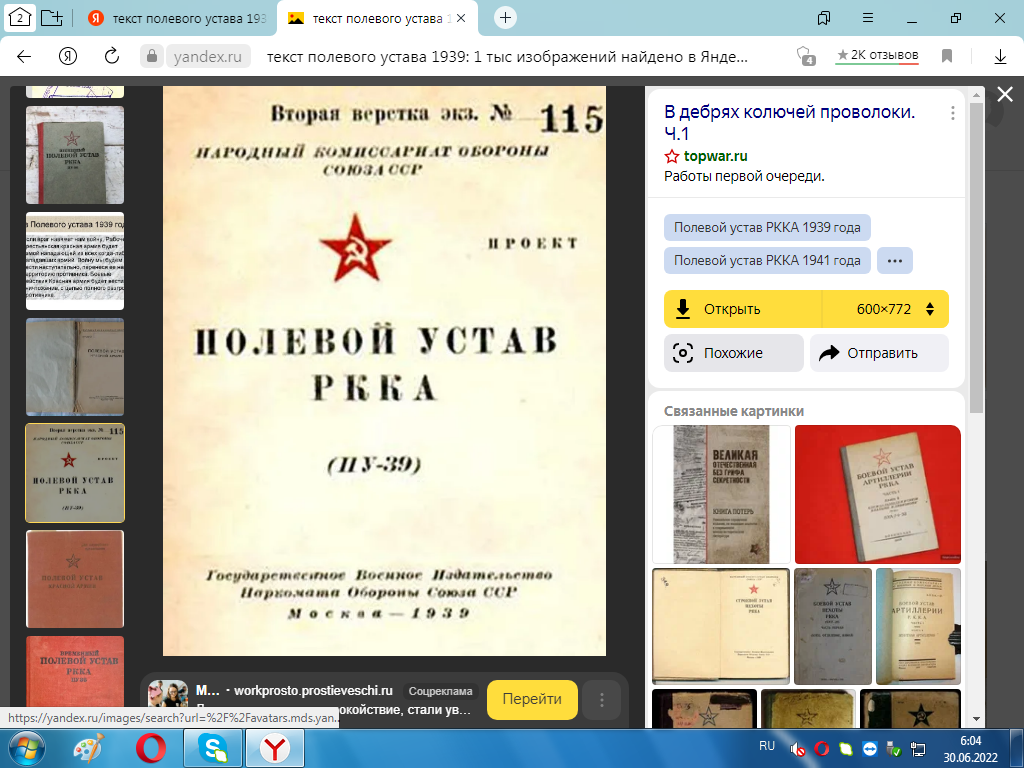Select tag Полевой устав РККА 1941 года
1024x768 pixels.
coord(767,260)
